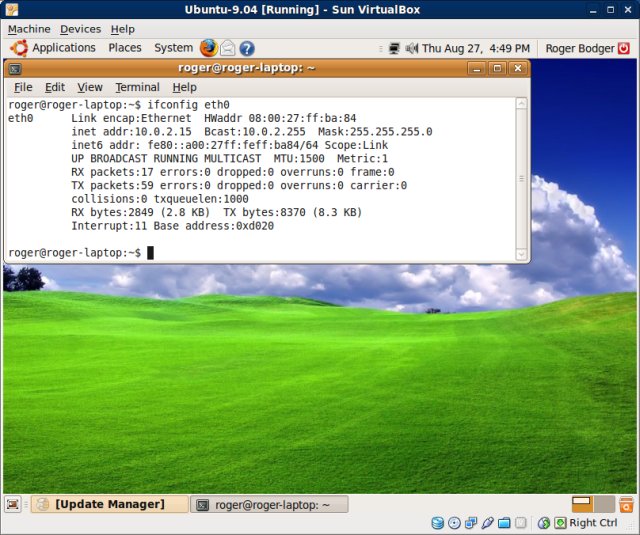Open VirtualBox Machine menu
The width and height of the screenshot is (640, 535).
coord(29,29)
